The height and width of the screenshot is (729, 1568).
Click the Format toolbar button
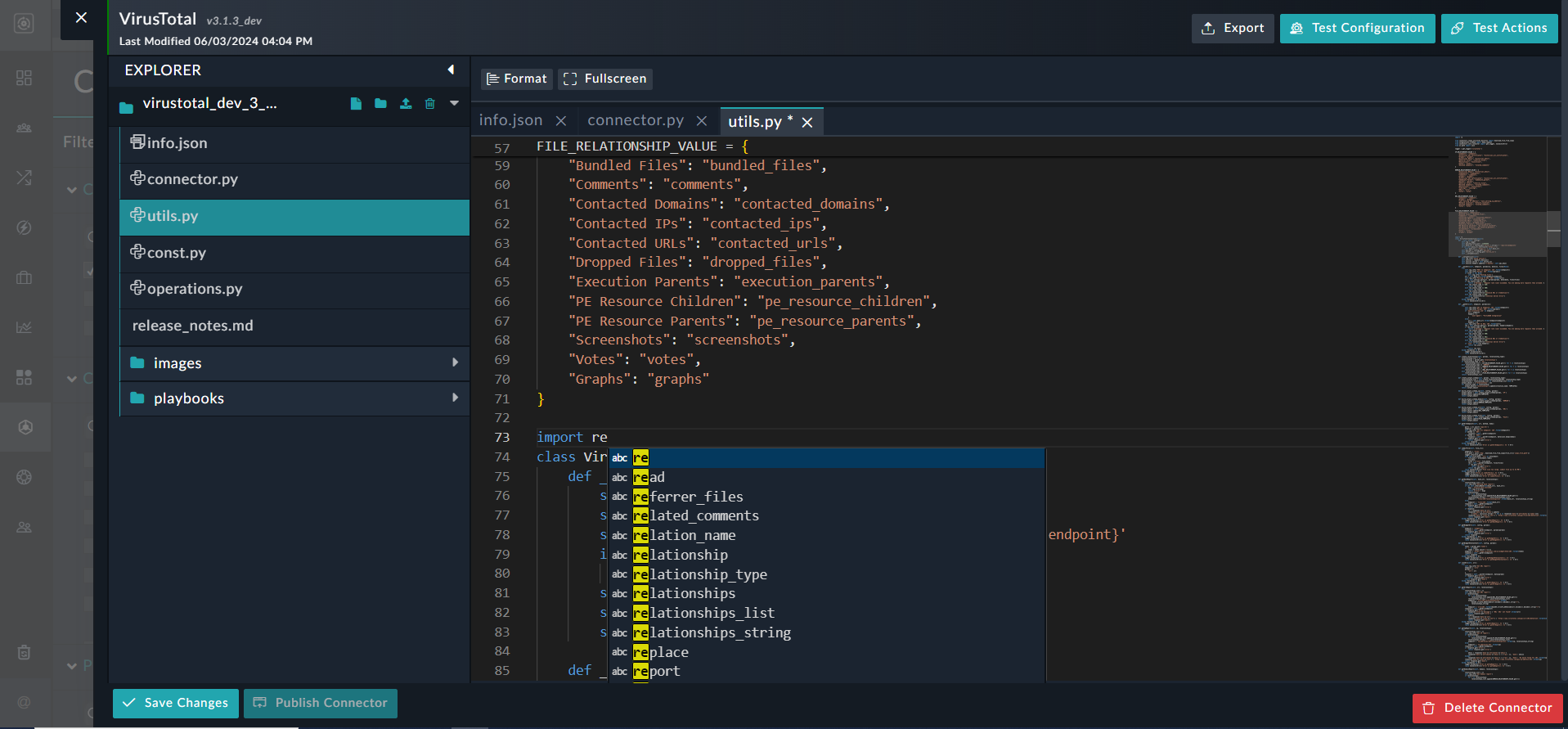point(516,79)
